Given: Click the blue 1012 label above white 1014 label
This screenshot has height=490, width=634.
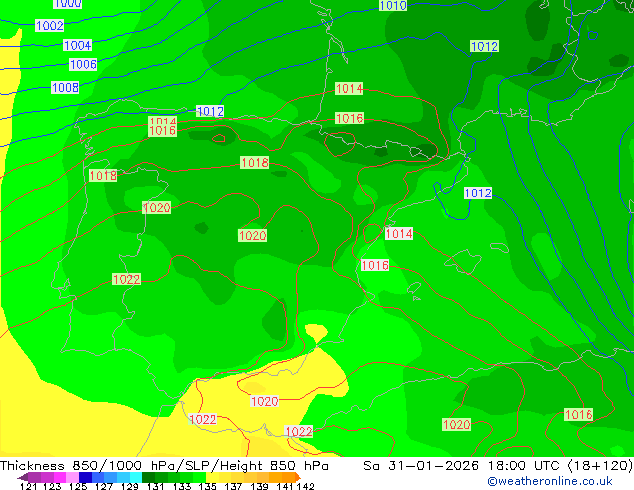Looking at the screenshot, I should click(478, 193).
